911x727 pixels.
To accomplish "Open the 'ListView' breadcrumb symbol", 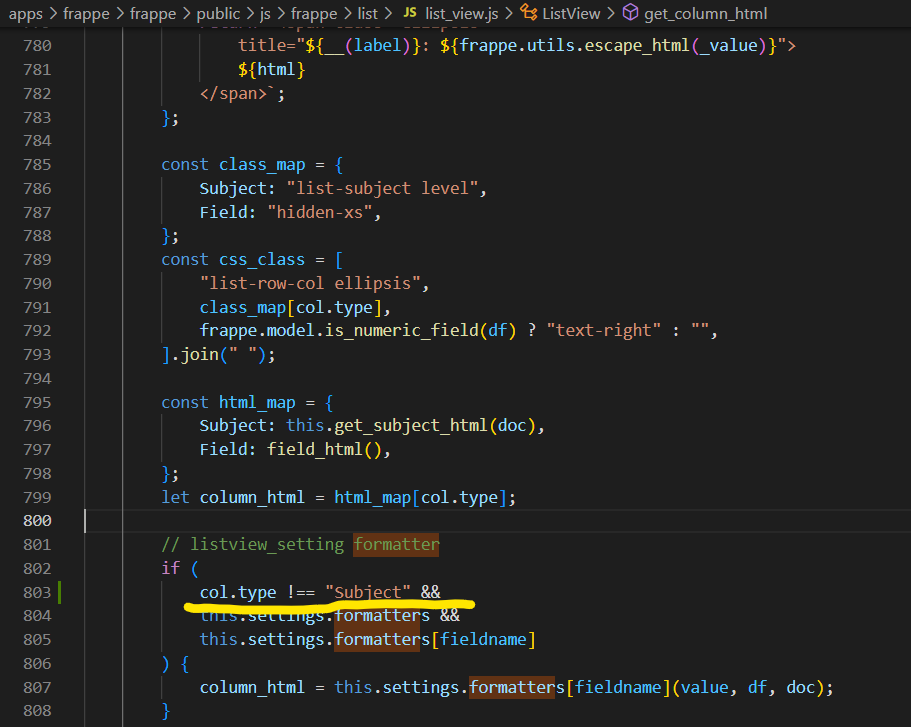I will point(571,13).
